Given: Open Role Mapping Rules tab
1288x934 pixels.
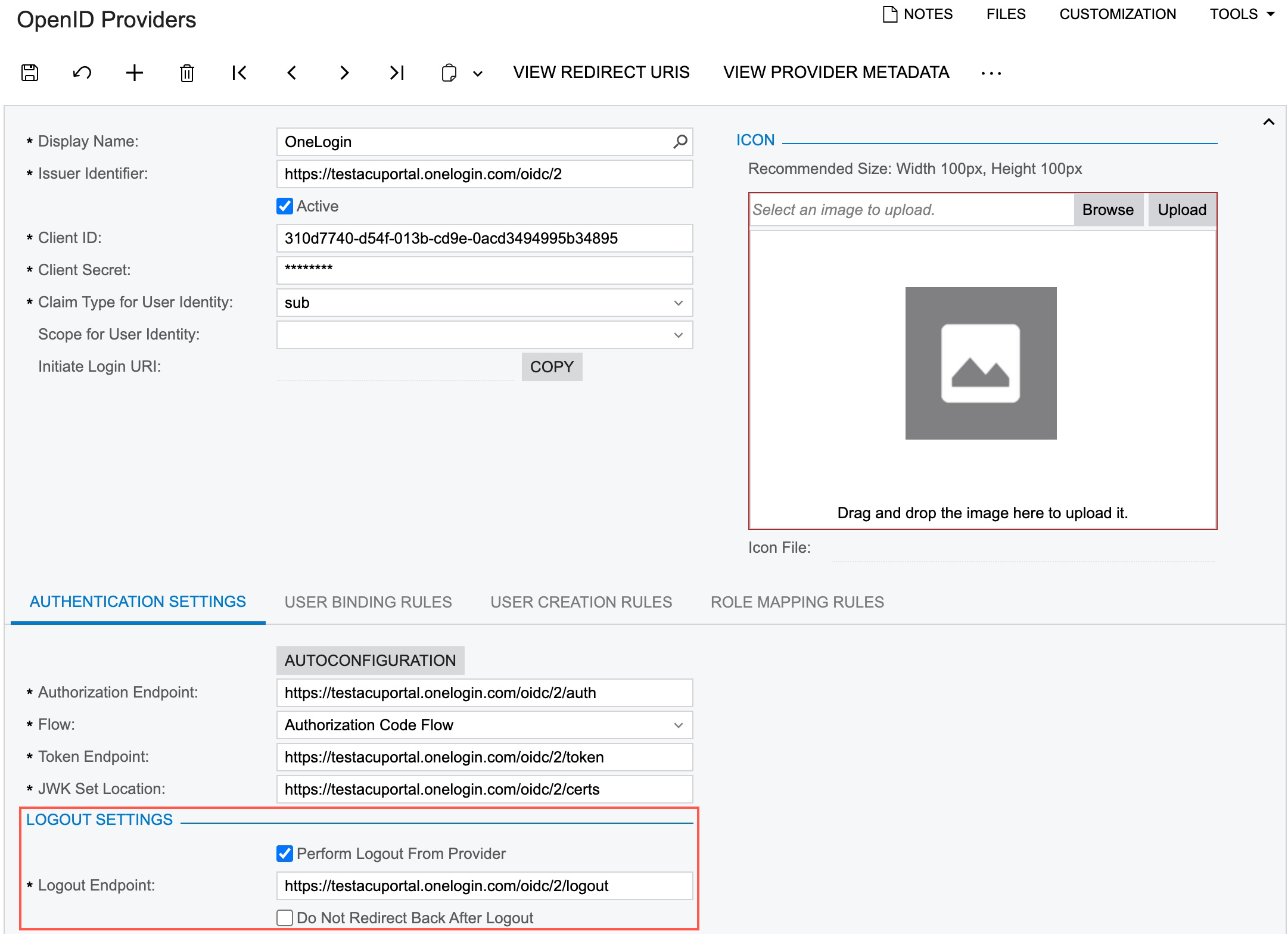Looking at the screenshot, I should click(797, 602).
